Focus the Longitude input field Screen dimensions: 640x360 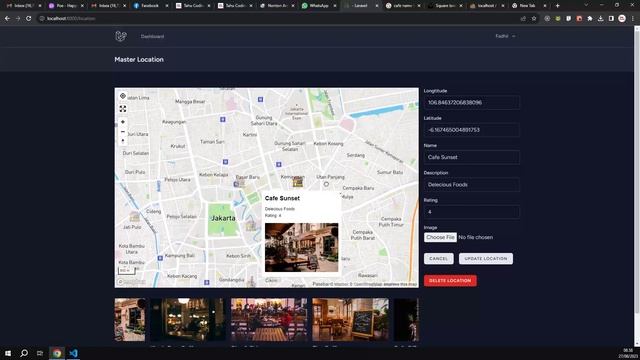[x=472, y=102]
